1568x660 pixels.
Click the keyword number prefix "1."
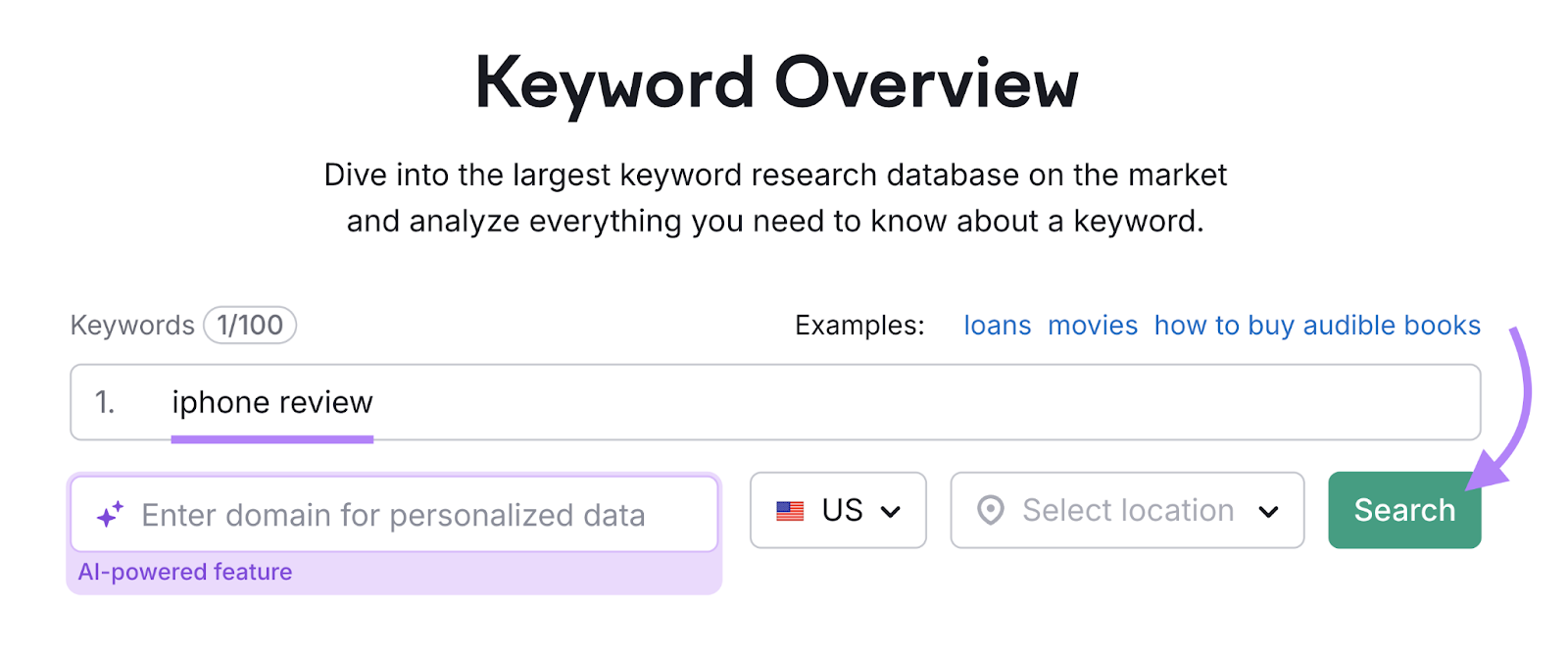click(106, 402)
